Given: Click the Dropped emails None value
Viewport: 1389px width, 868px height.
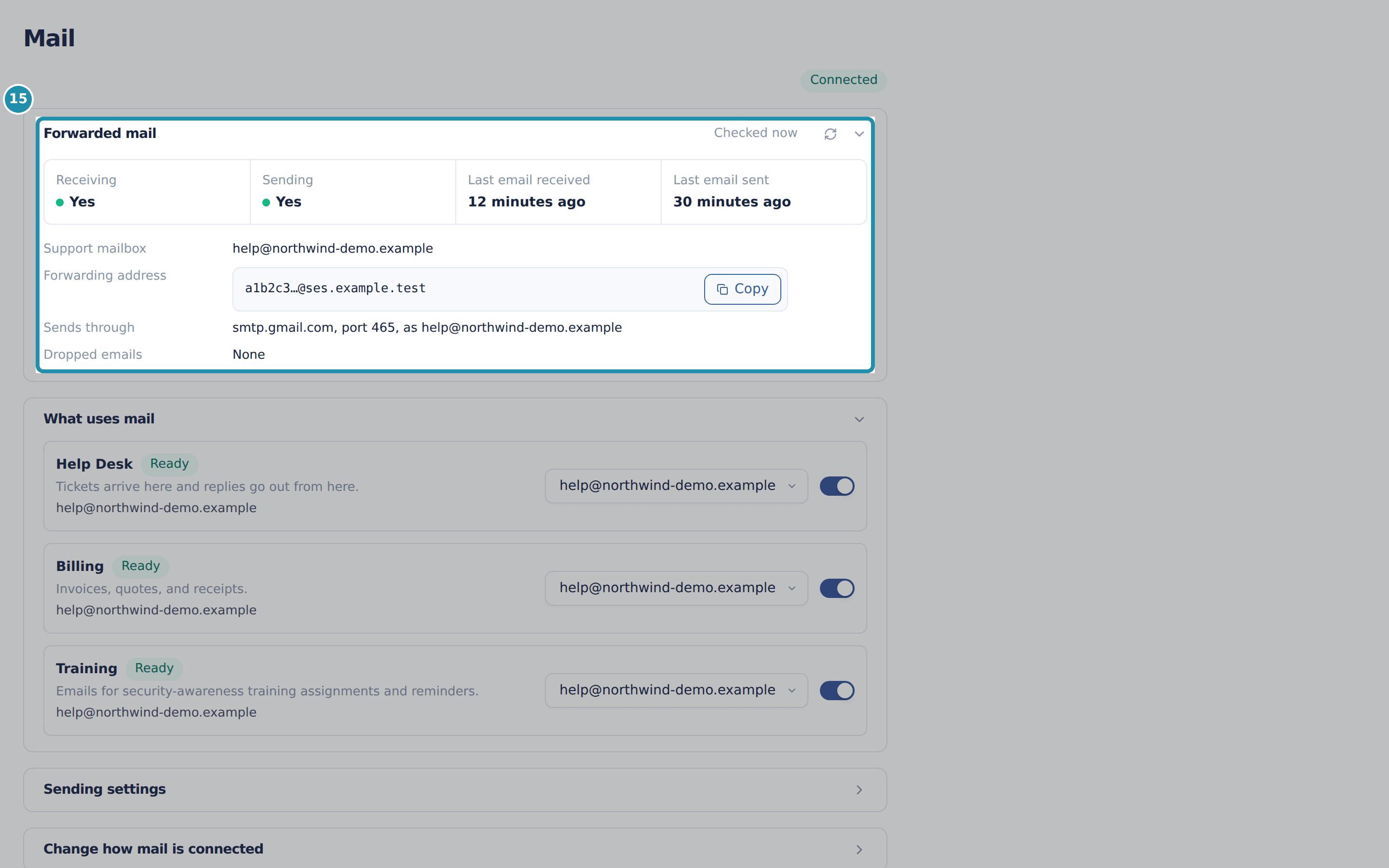Looking at the screenshot, I should [x=248, y=355].
